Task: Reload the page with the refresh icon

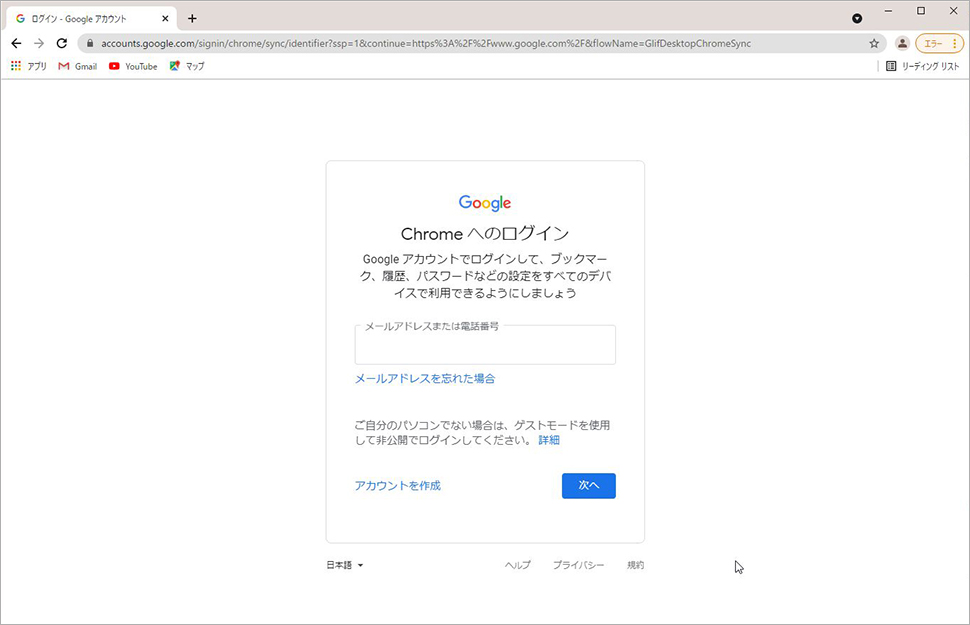Action: point(61,43)
